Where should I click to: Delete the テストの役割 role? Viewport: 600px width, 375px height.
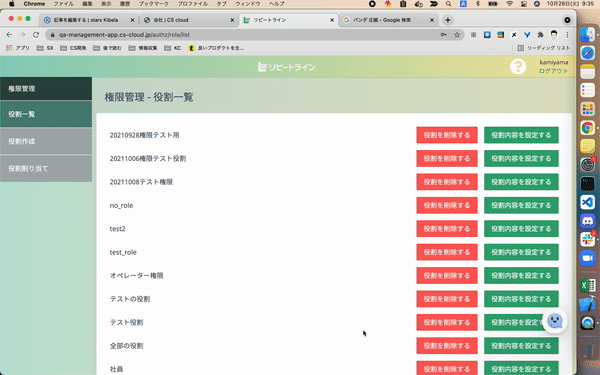[x=447, y=299]
